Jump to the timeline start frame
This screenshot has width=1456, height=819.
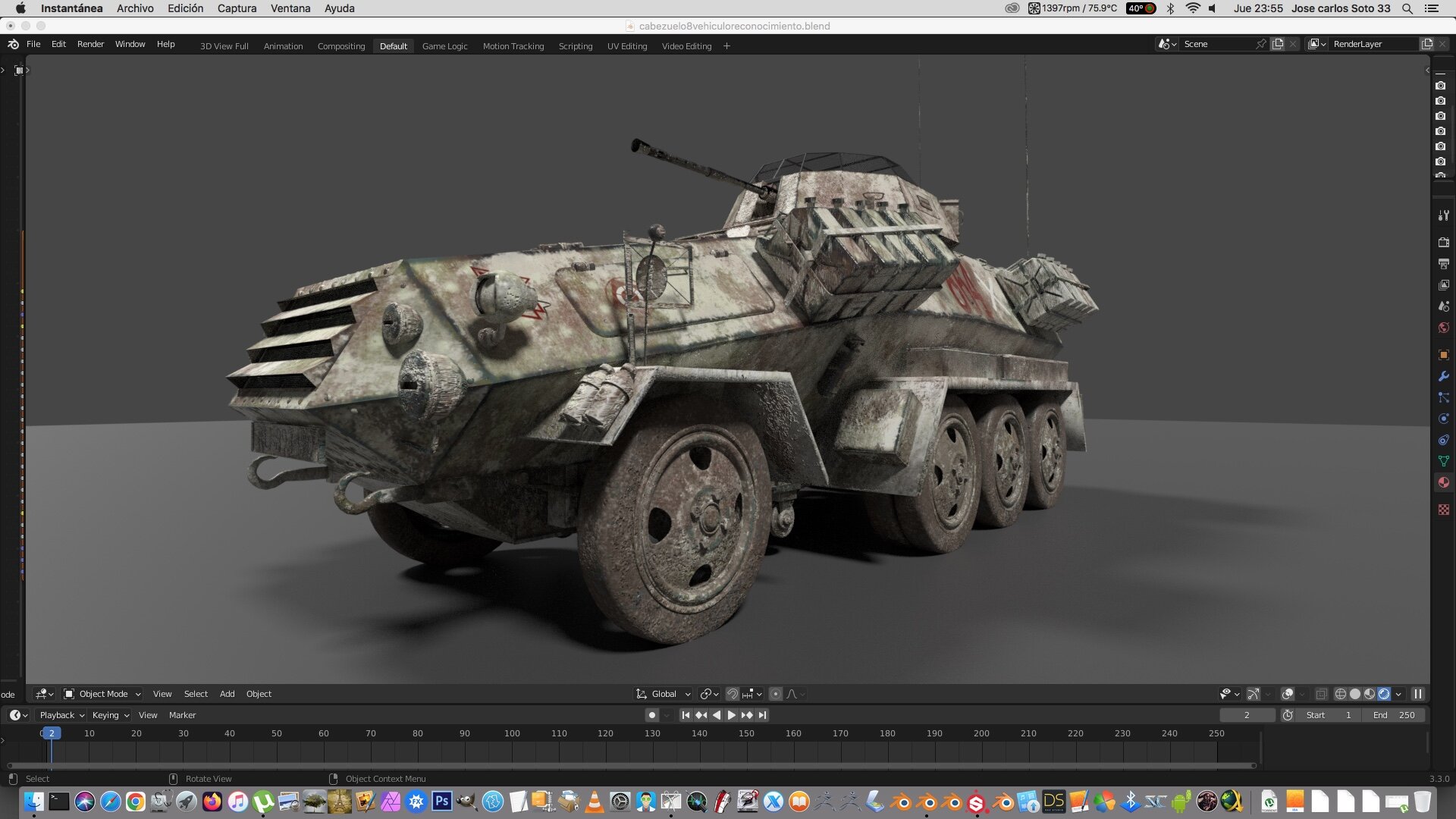(x=686, y=715)
